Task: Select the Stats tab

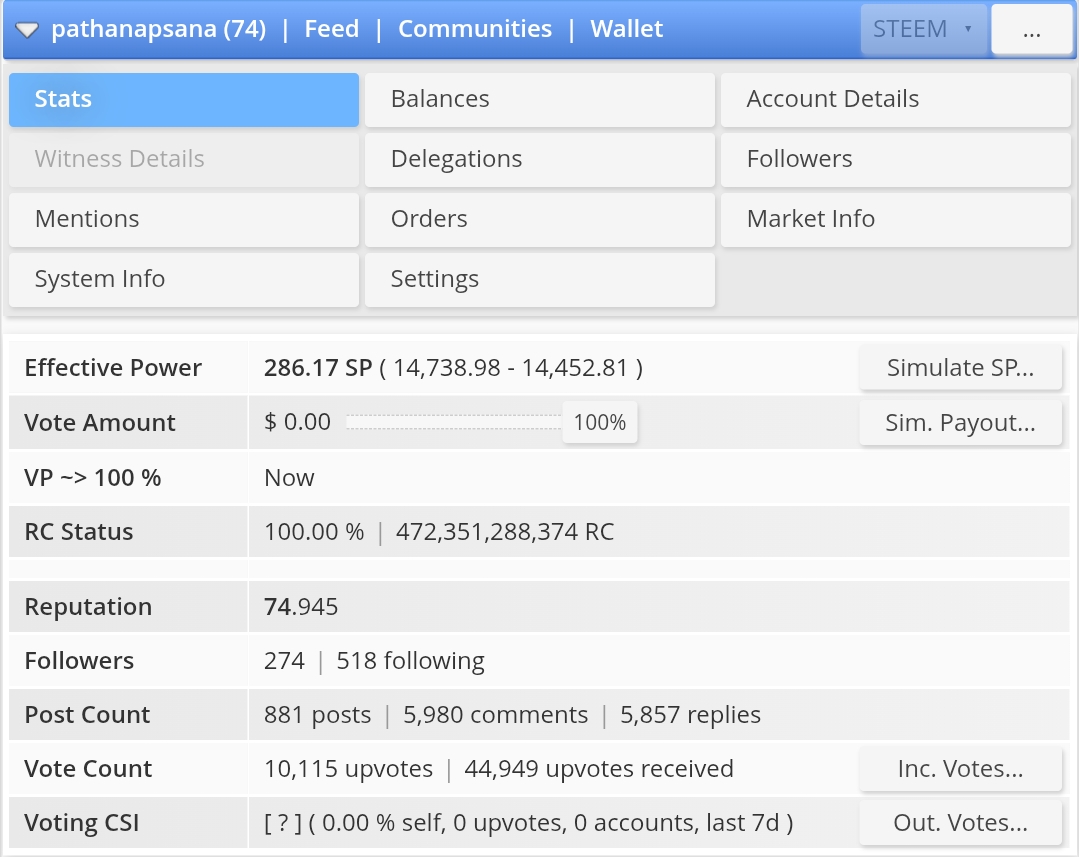Action: (x=183, y=99)
